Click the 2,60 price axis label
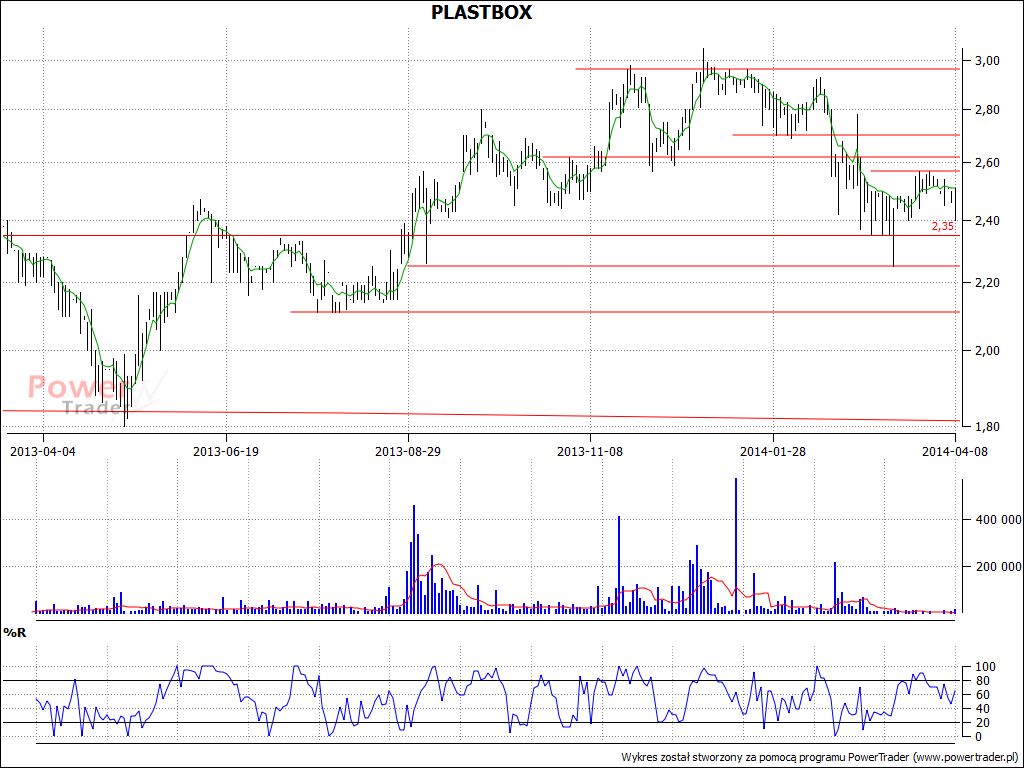 [987, 163]
